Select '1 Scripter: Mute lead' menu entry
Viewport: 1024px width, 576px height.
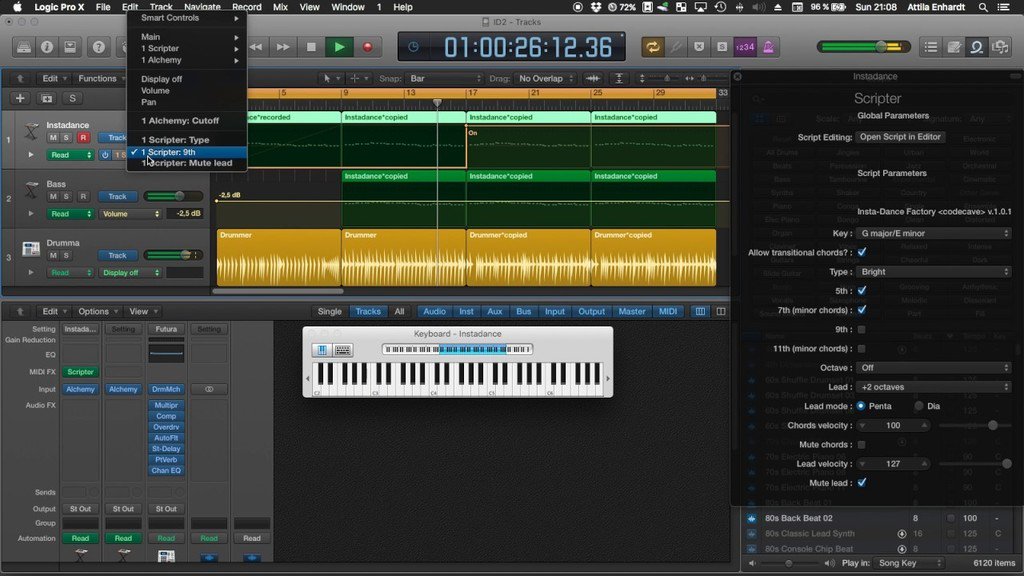187,163
